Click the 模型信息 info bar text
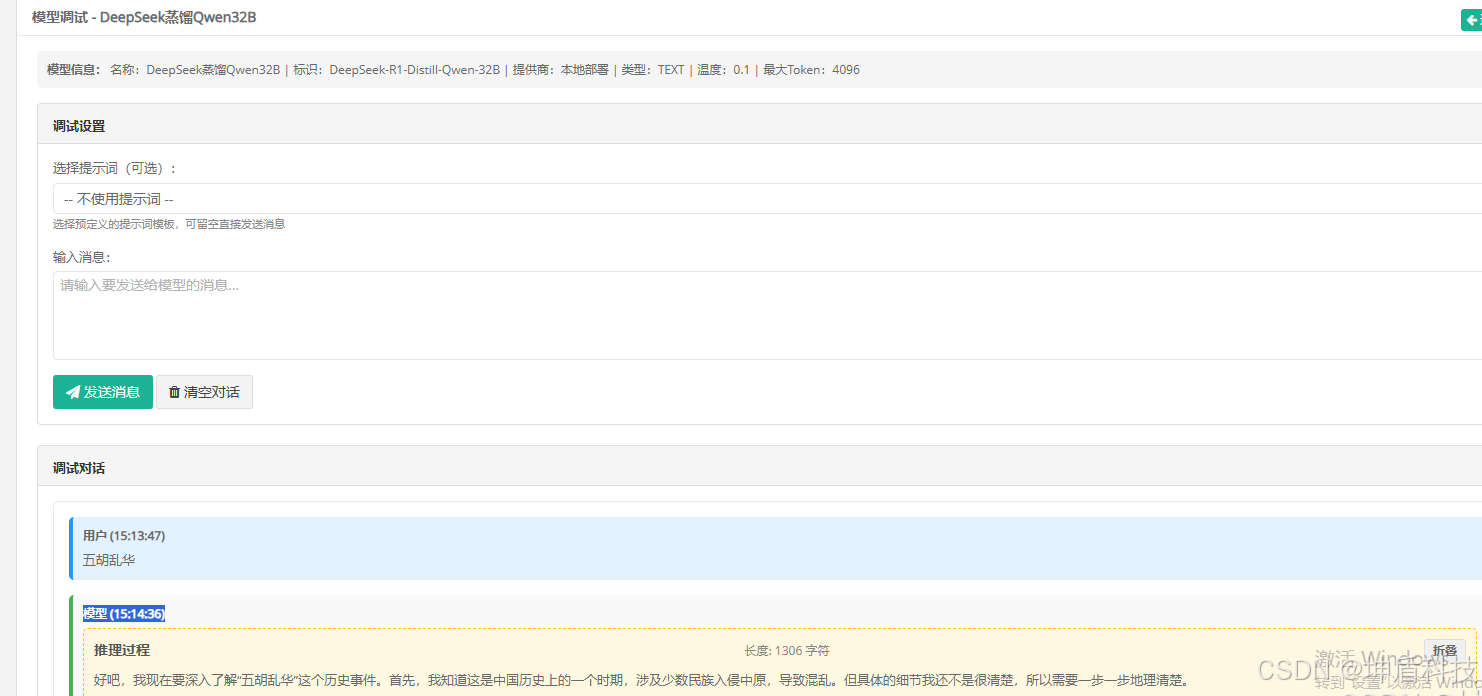The width and height of the screenshot is (1482, 696). pos(453,70)
